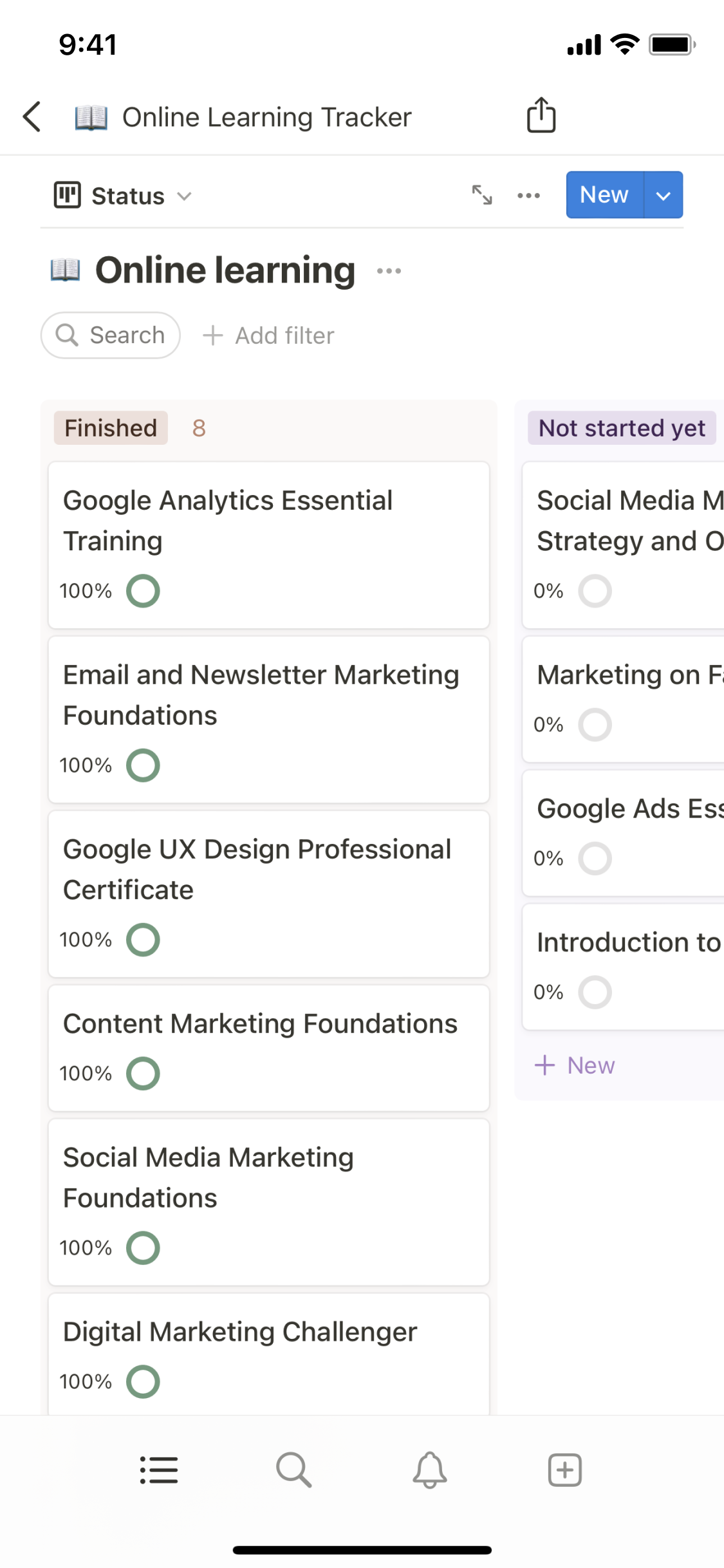Open Online learning title ellipsis menu
The height and width of the screenshot is (1568, 724).
coord(389,271)
